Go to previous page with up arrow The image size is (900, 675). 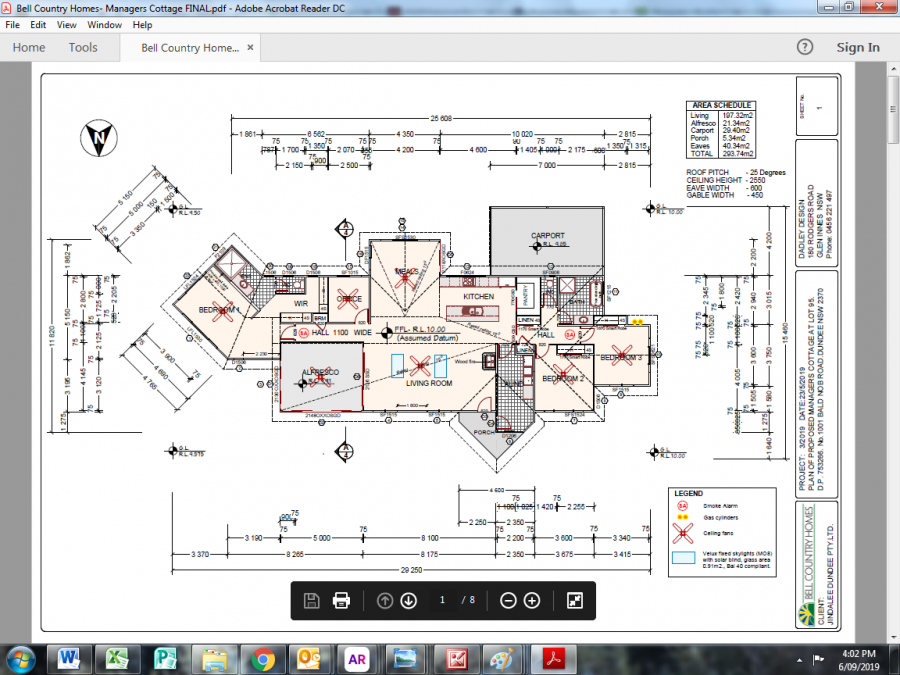coord(385,600)
